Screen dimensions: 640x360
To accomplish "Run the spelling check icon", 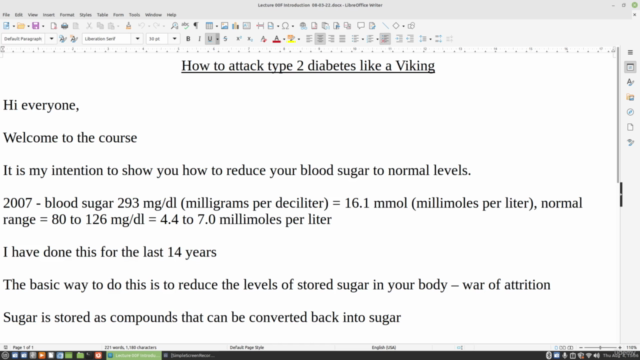I will pyautogui.click(x=185, y=26).
